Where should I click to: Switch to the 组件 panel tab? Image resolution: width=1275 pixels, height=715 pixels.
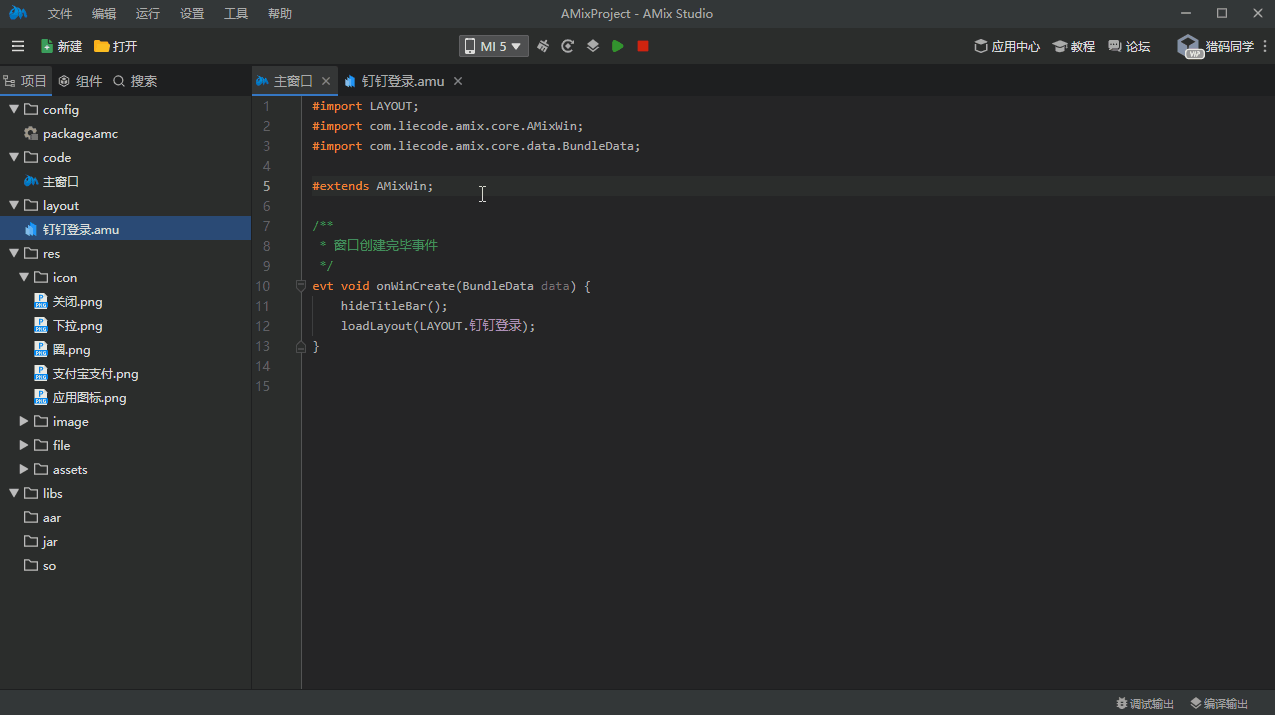pyautogui.click(x=80, y=81)
